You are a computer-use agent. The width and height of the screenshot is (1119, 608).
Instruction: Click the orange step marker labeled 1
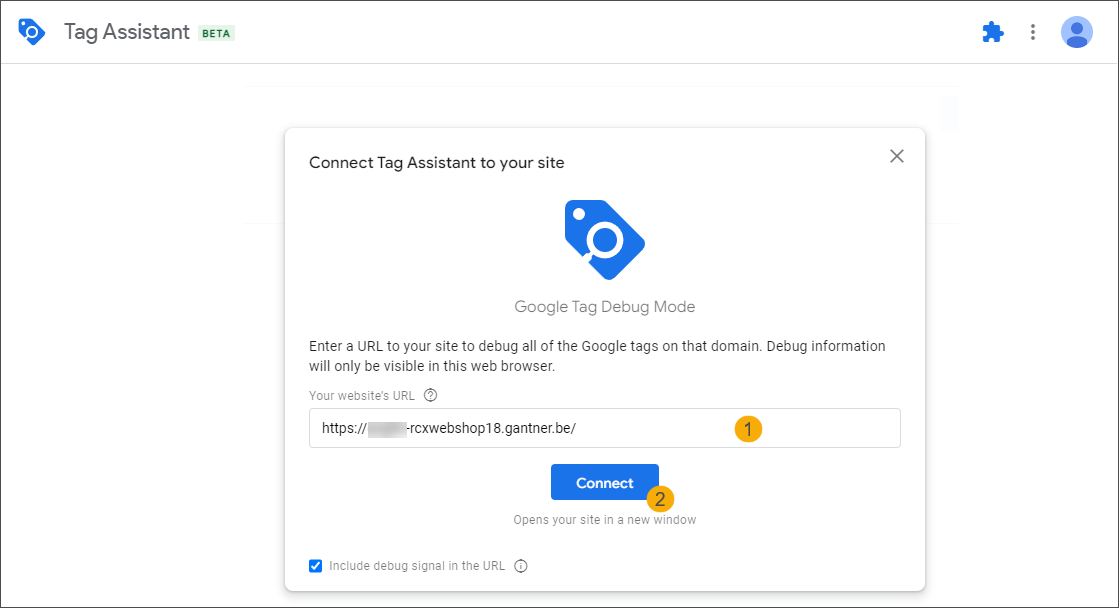pyautogui.click(x=747, y=428)
